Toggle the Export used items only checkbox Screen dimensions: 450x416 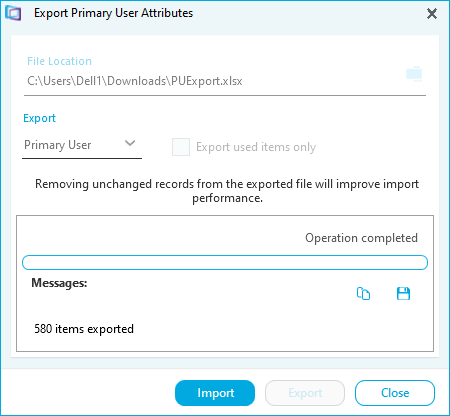tap(181, 147)
